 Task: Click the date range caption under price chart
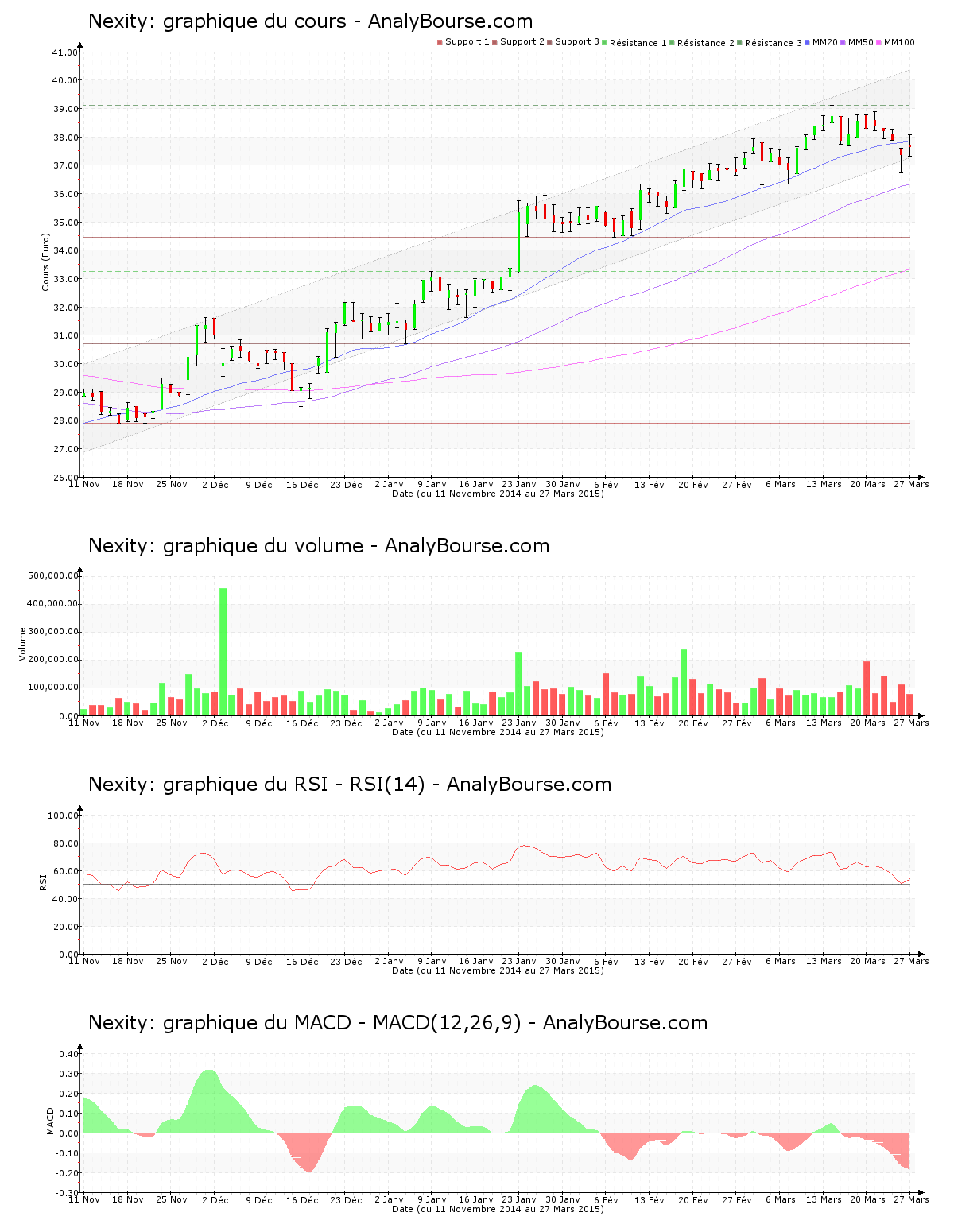[498, 494]
